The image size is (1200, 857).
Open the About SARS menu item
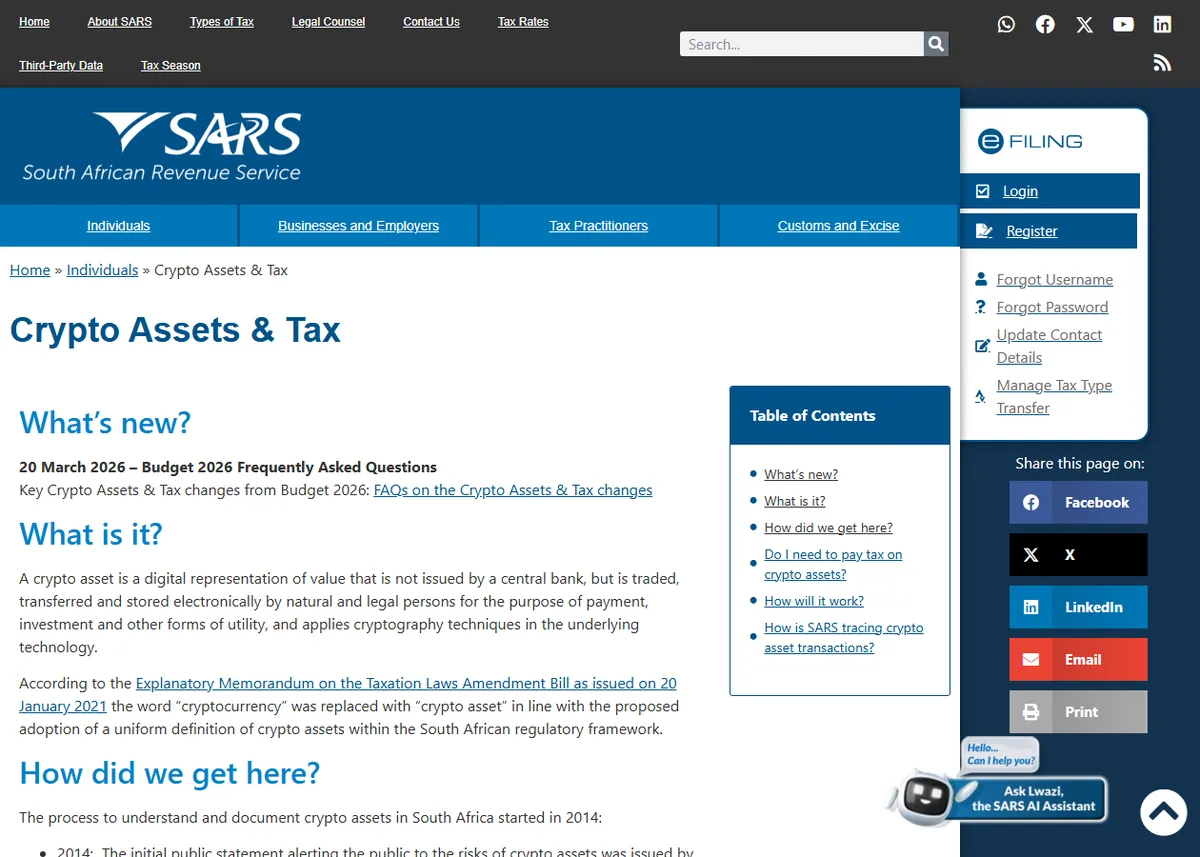[120, 22]
